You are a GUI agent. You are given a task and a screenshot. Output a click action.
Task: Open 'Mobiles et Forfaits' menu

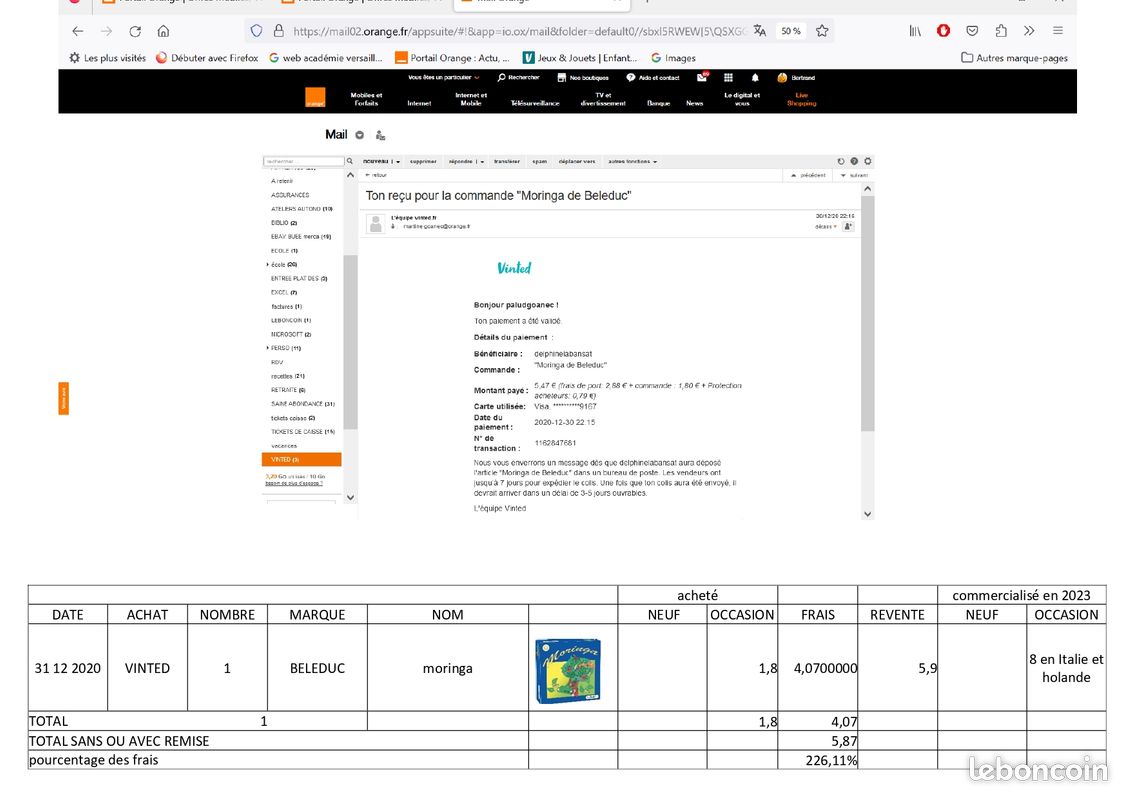[x=366, y=99]
